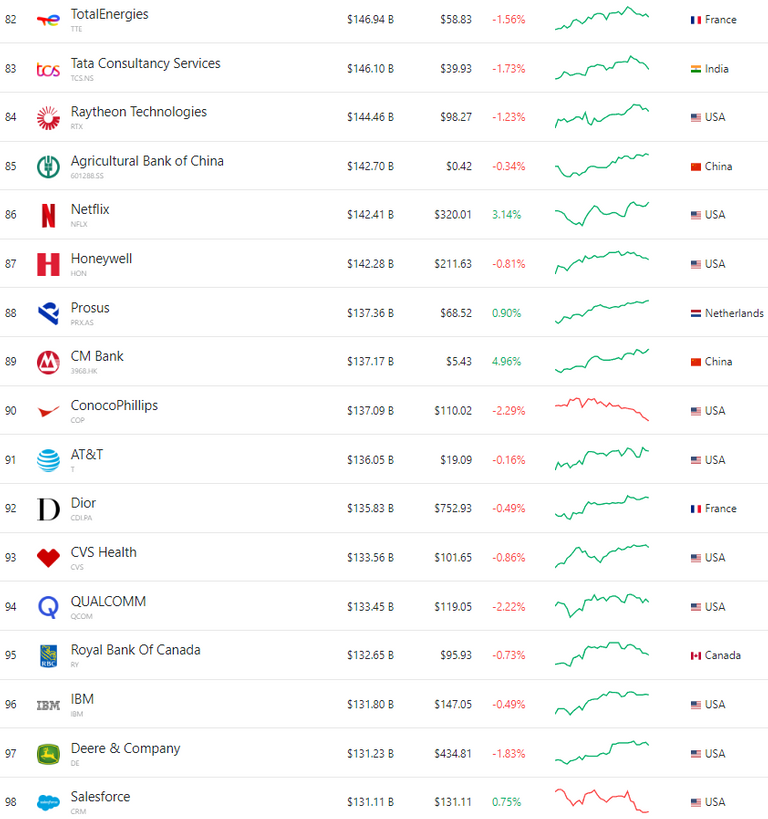Click the Tata Consultancy Services tcs logo

[48, 69]
